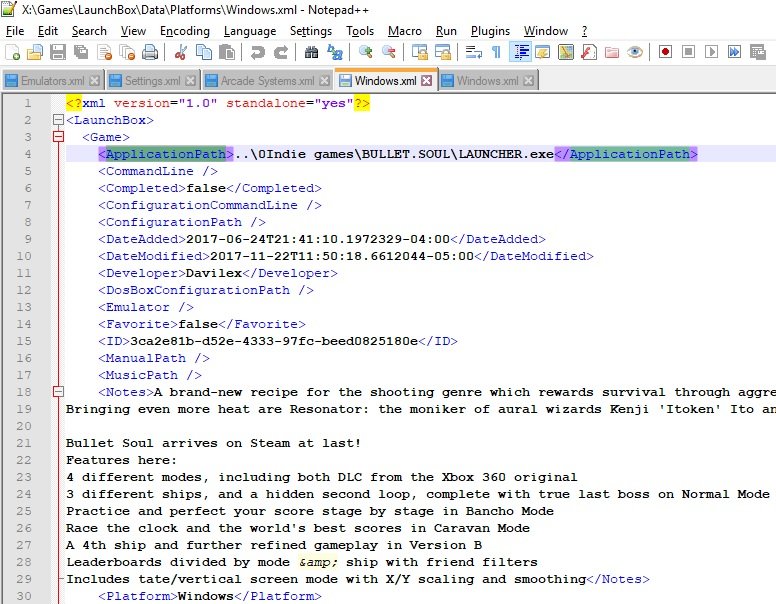Open the Window menu
The width and height of the screenshot is (776, 604).
click(x=546, y=31)
